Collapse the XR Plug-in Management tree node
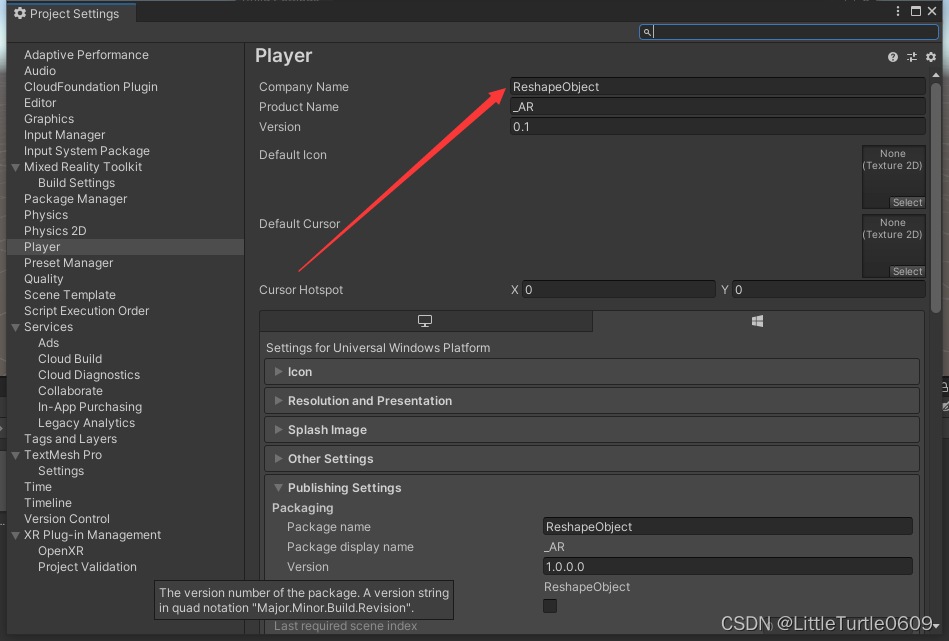The height and width of the screenshot is (641, 949). click(16, 535)
